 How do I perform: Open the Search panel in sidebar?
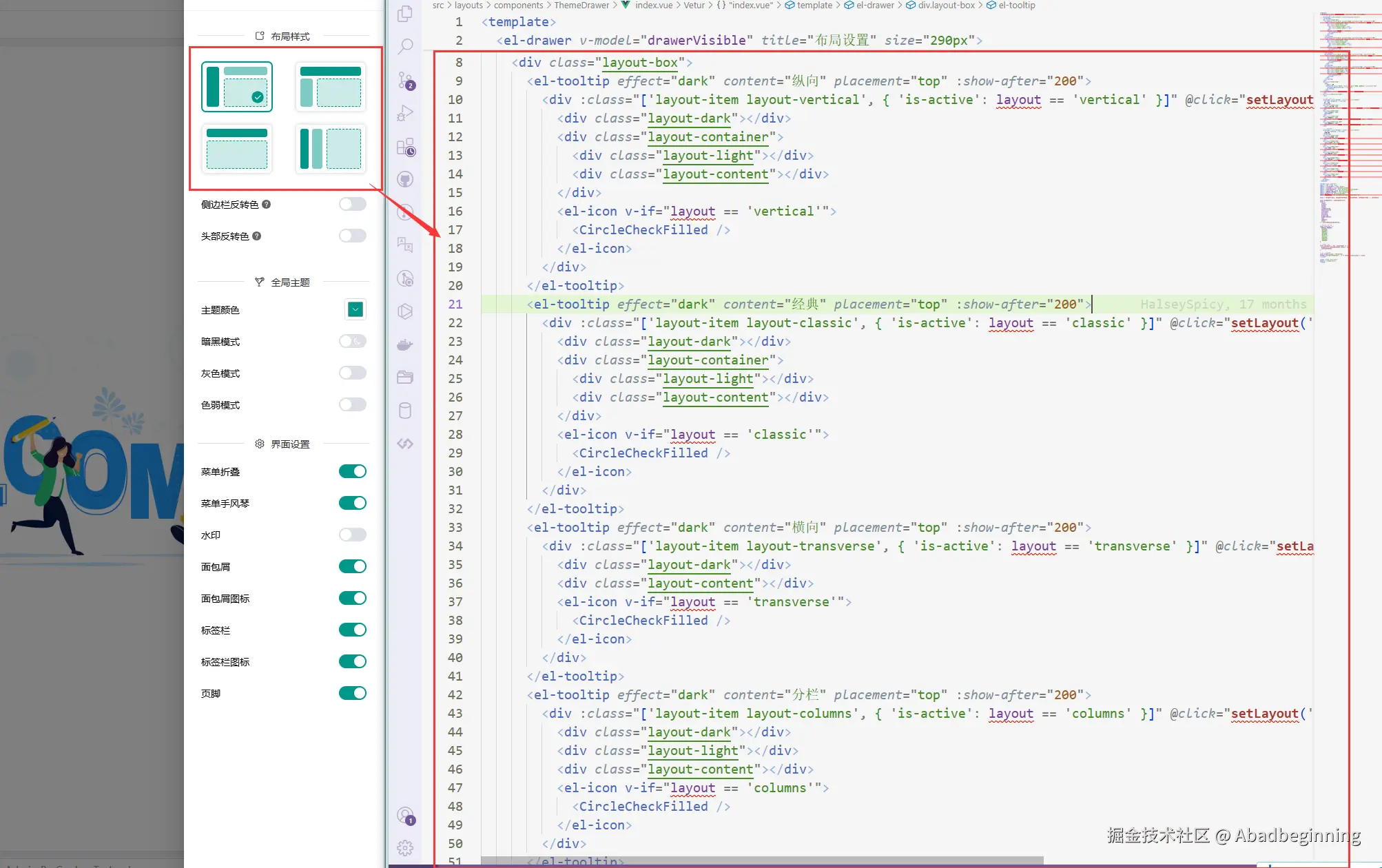[x=405, y=46]
